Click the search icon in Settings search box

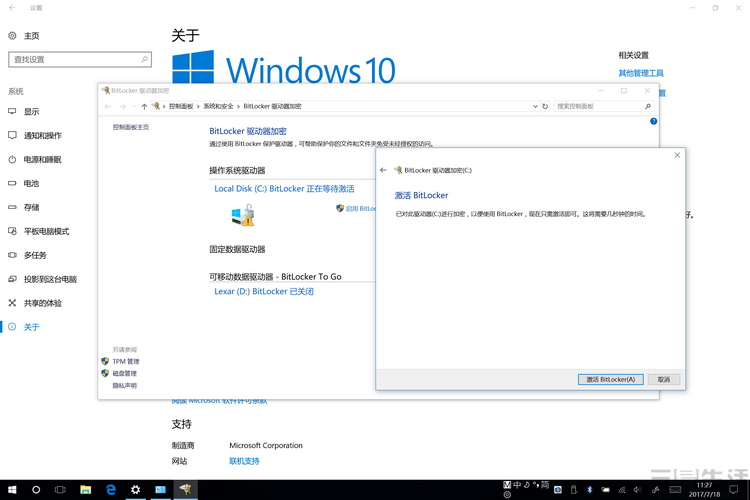click(x=144, y=59)
